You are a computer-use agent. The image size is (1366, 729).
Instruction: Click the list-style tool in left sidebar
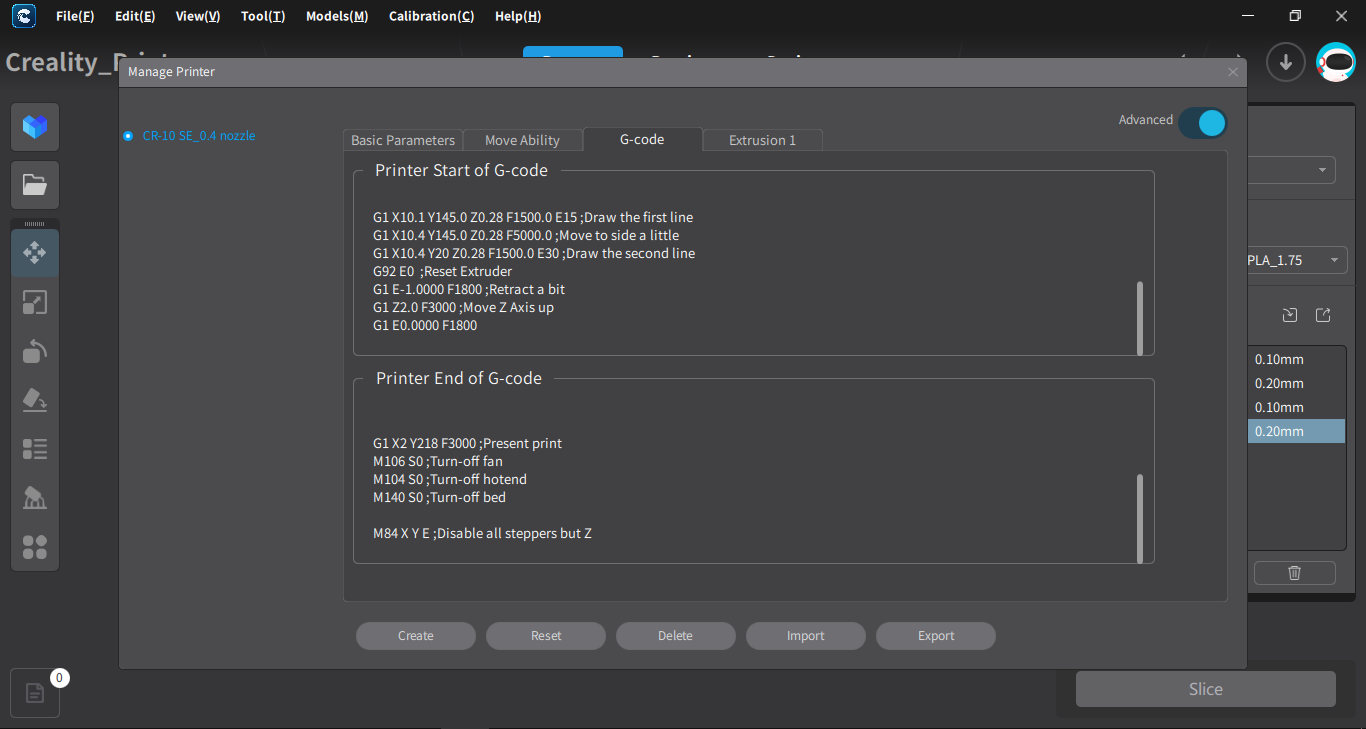[x=35, y=449]
